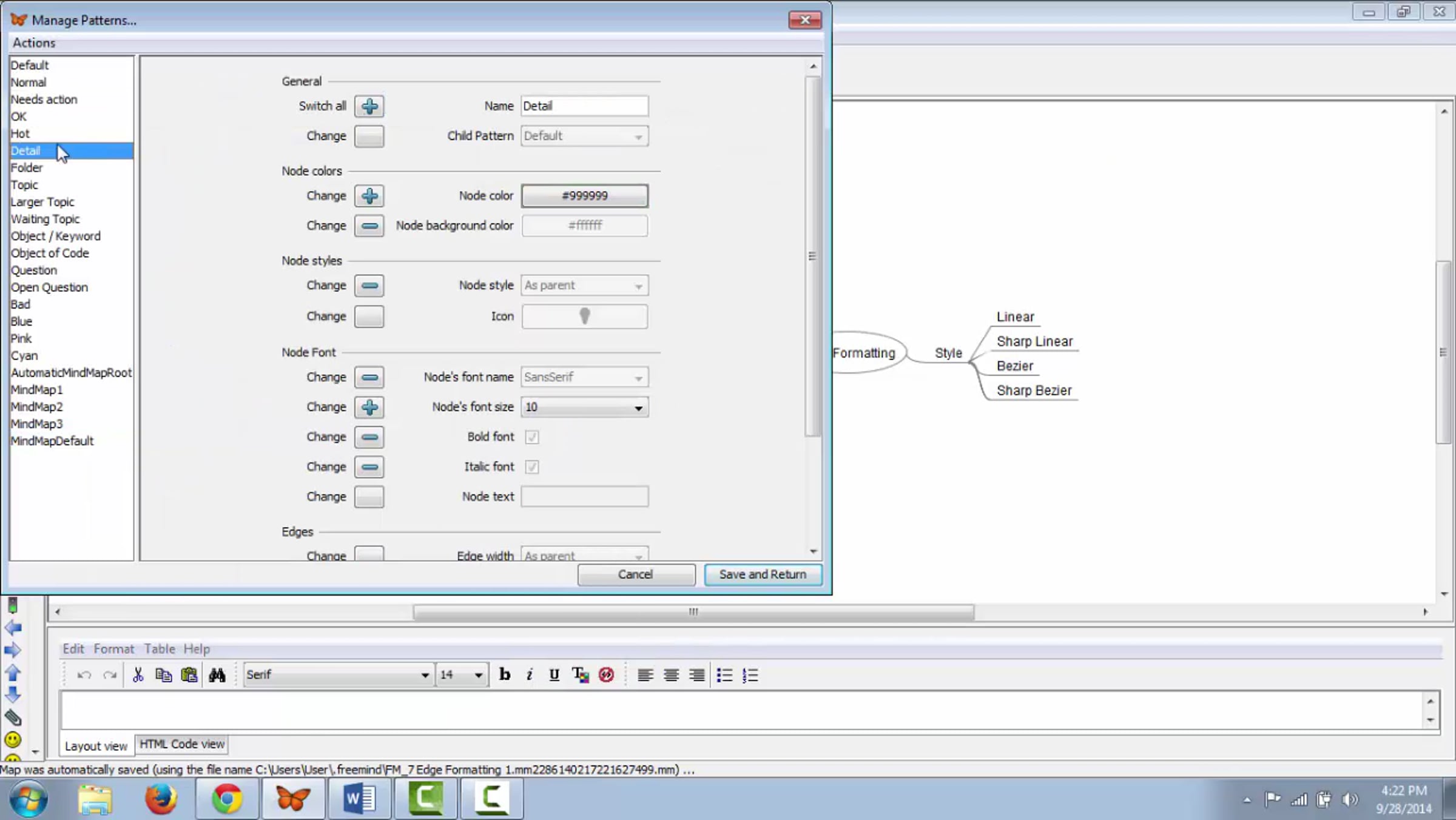Apply underline with the U icon

[x=554, y=675]
